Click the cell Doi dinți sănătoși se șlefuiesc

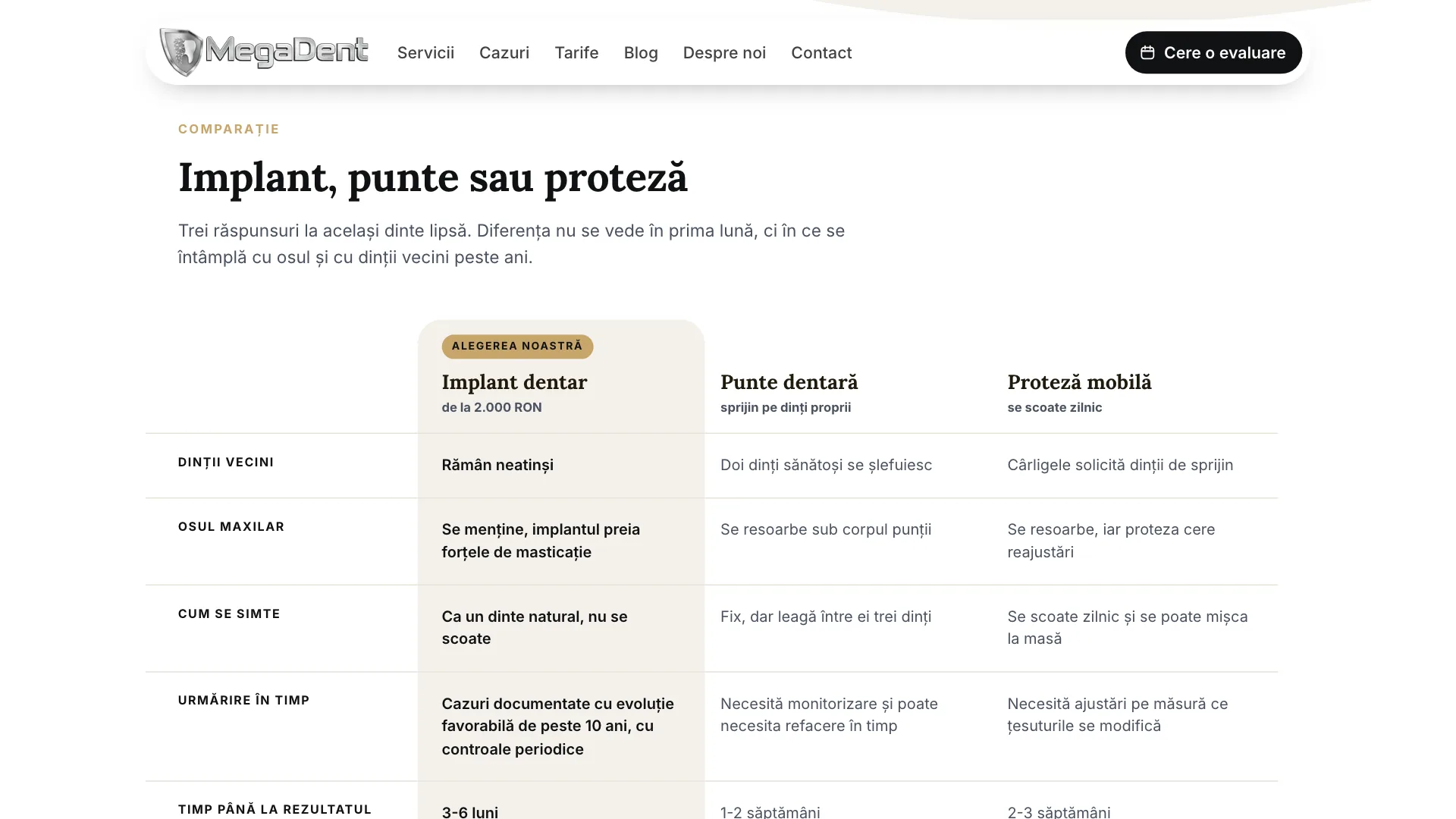826,465
